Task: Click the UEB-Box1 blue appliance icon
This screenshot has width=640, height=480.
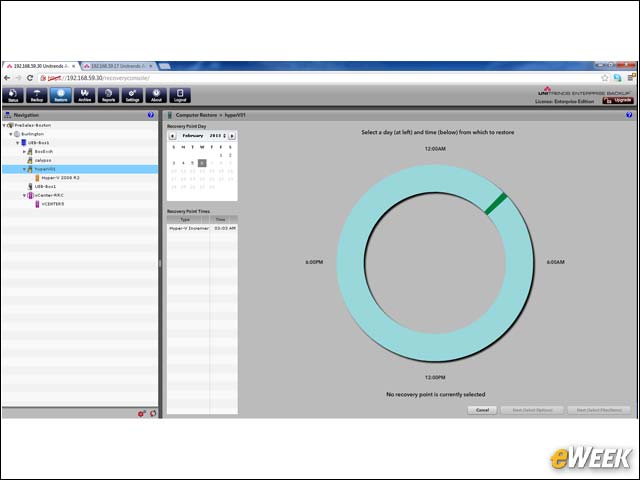Action: [24, 143]
